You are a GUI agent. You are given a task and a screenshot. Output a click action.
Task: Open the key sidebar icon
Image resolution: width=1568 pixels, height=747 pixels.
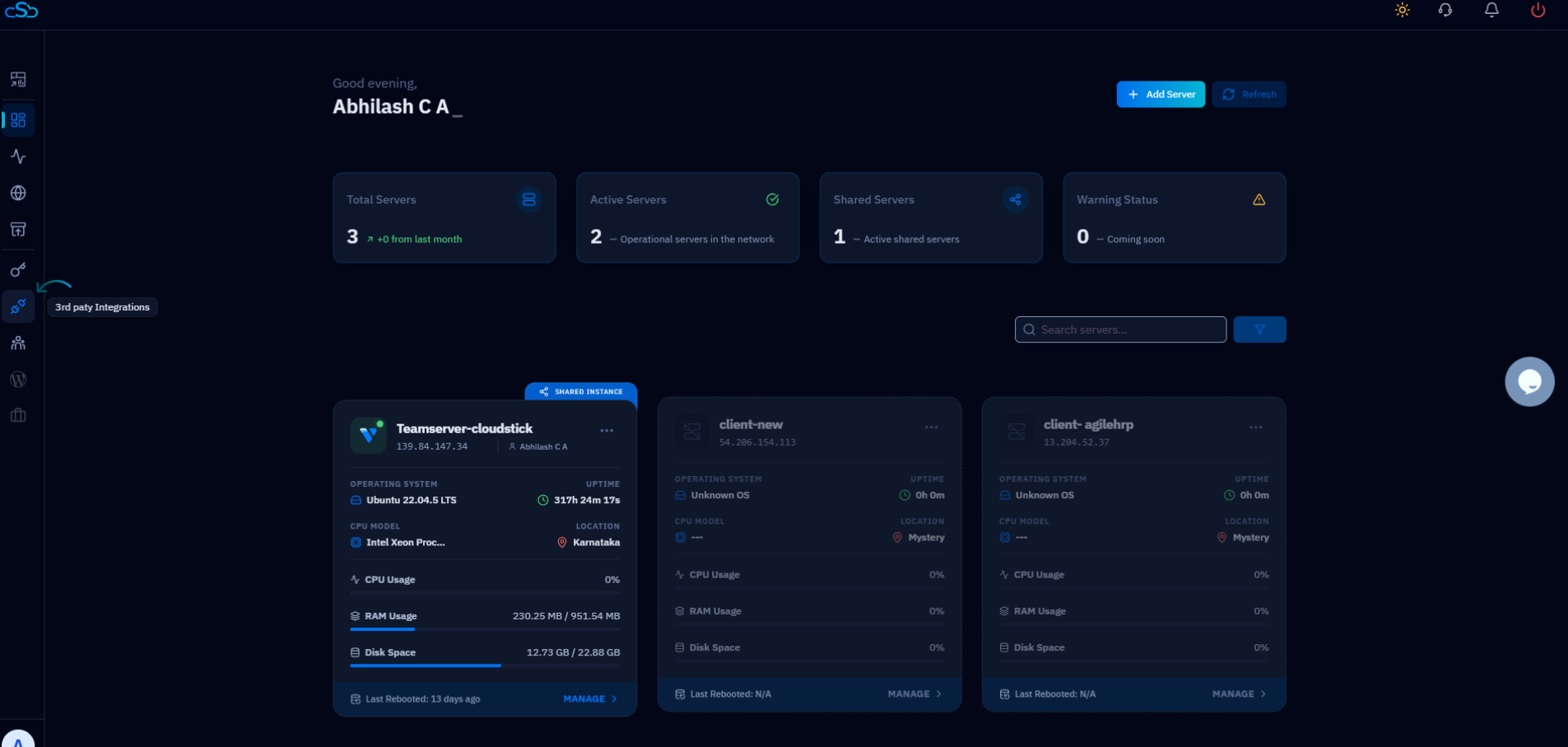pos(18,270)
